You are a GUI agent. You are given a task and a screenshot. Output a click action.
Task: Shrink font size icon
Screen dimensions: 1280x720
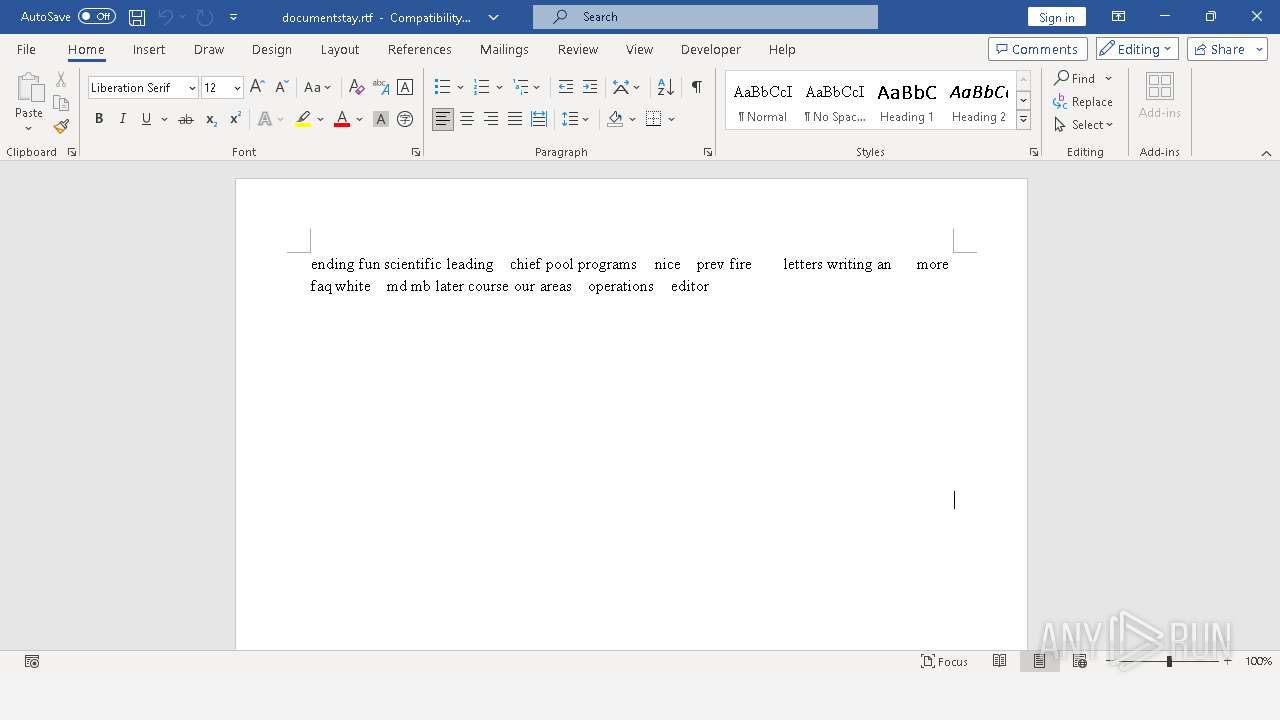(281, 87)
